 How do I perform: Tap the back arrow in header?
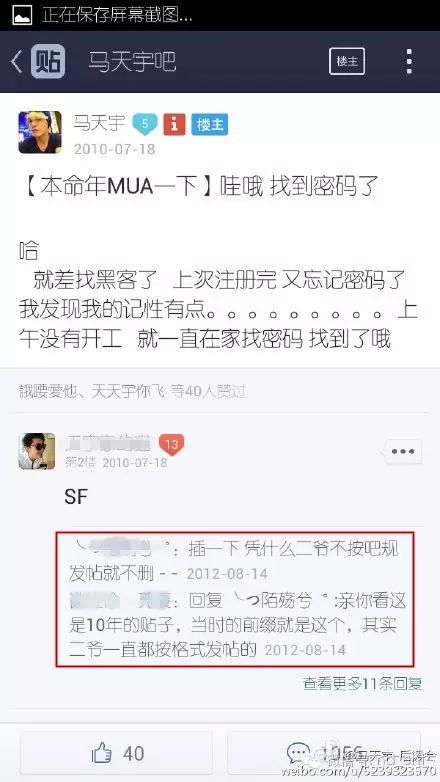(x=16, y=62)
